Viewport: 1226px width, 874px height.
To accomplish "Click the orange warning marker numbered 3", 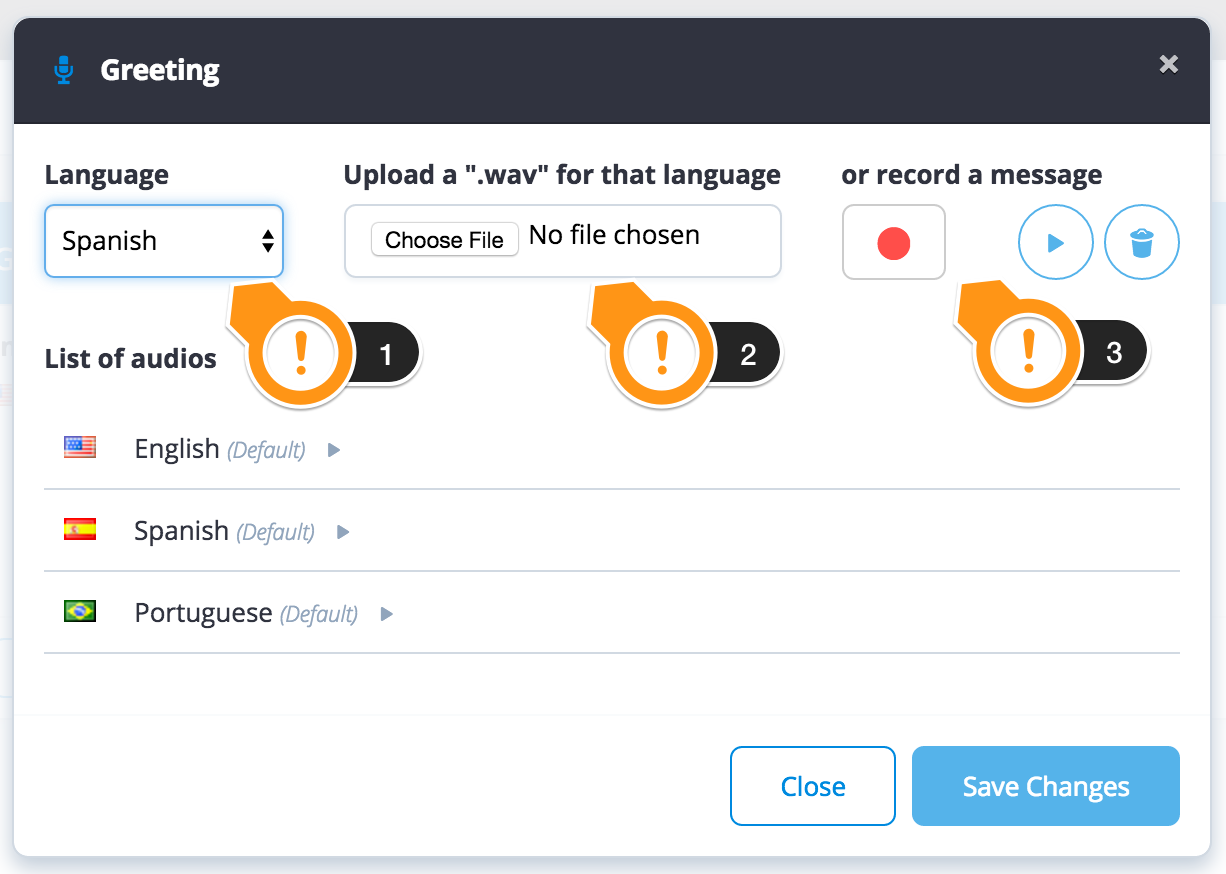I will click(x=1028, y=352).
